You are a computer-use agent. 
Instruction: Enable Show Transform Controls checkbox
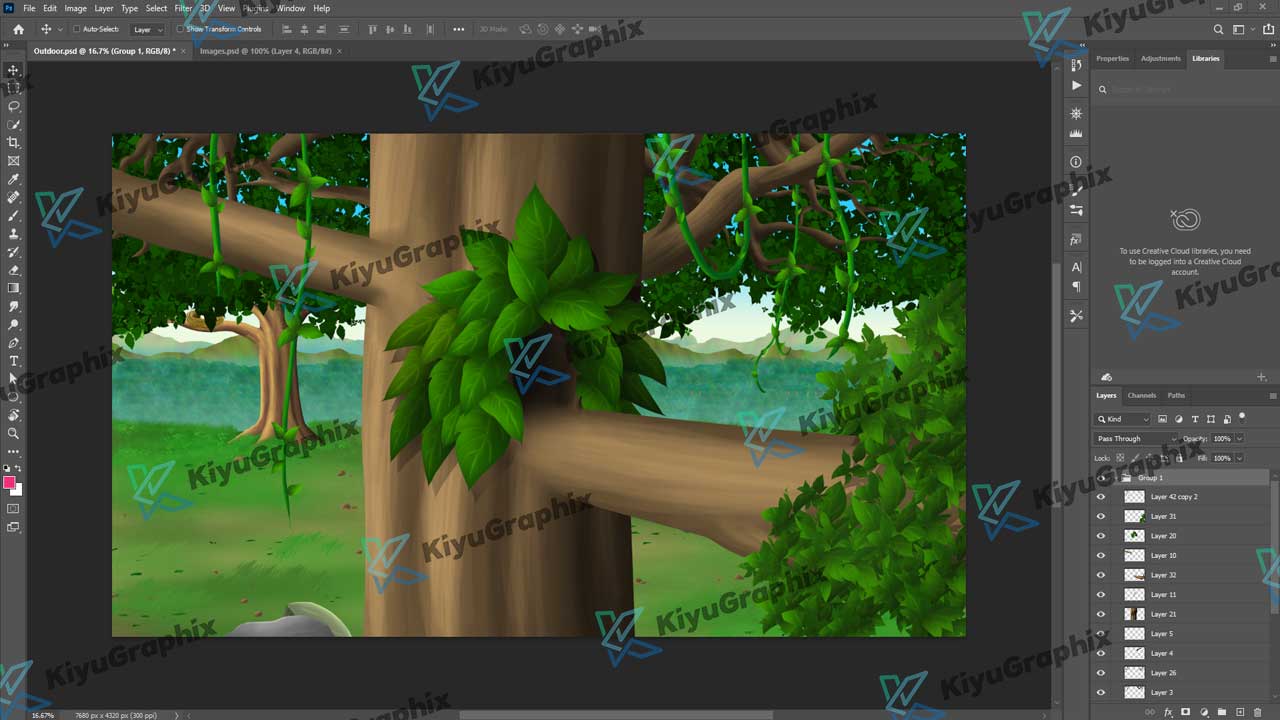180,29
